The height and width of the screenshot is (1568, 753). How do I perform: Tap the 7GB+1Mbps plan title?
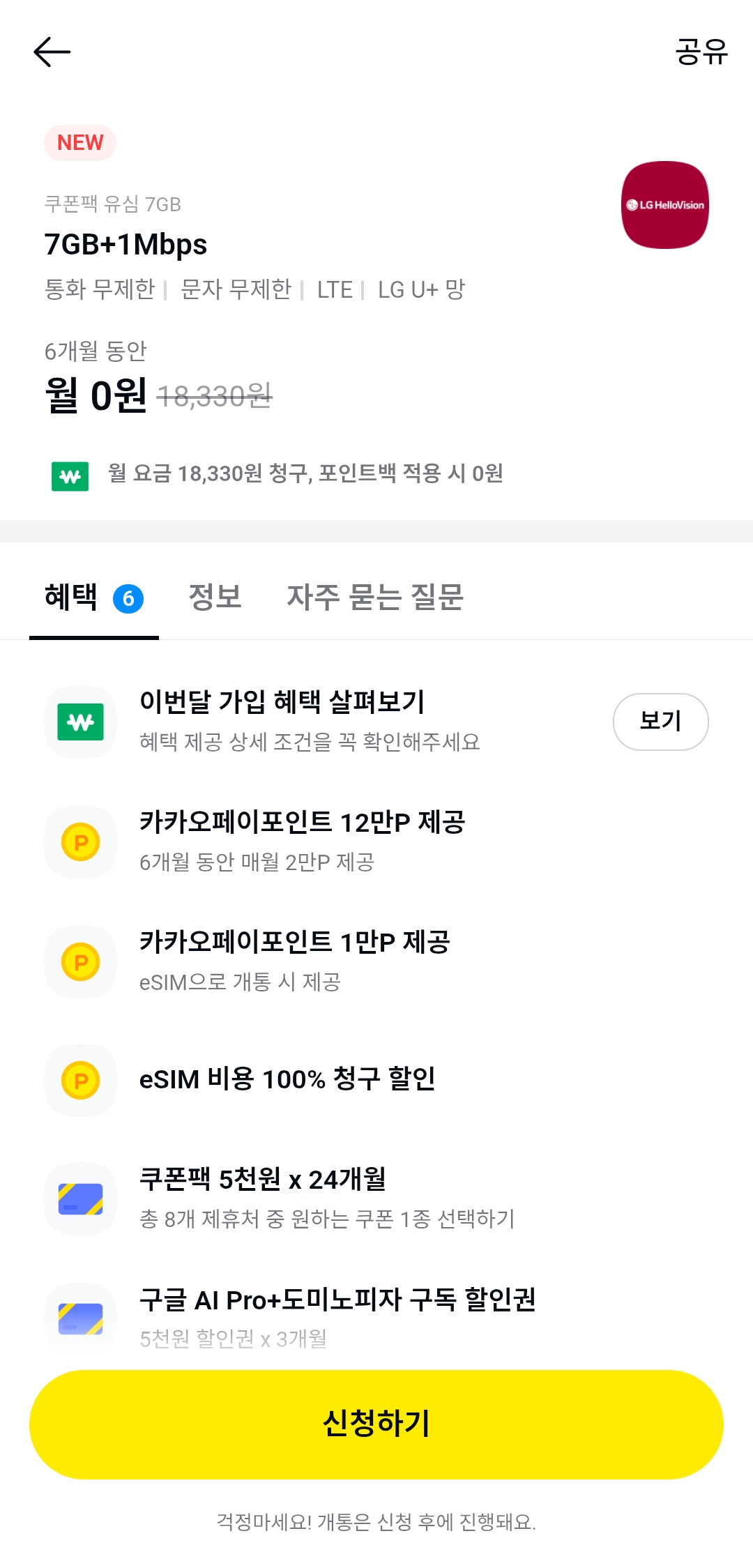coord(125,245)
